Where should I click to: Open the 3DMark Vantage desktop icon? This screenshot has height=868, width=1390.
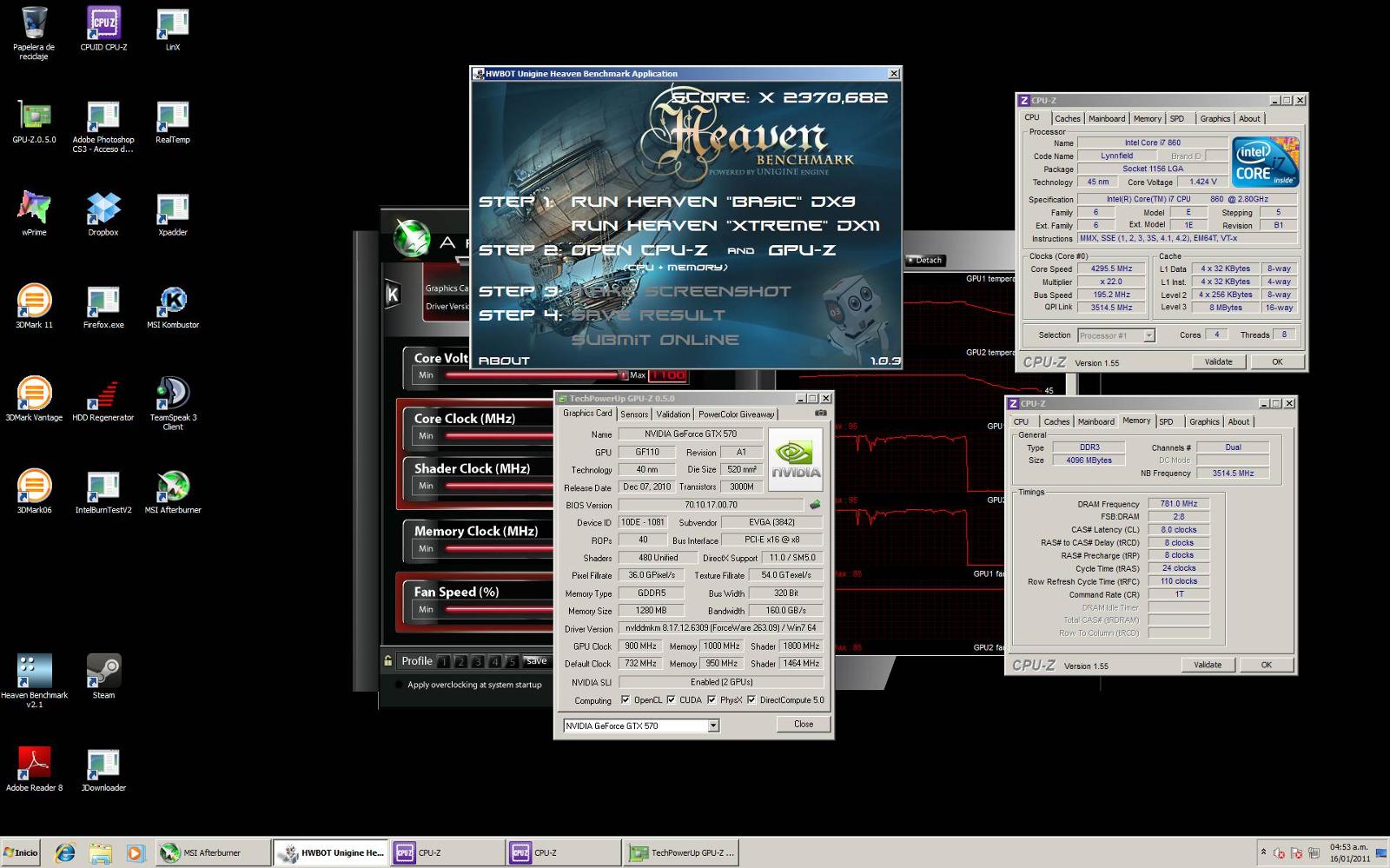coord(34,398)
